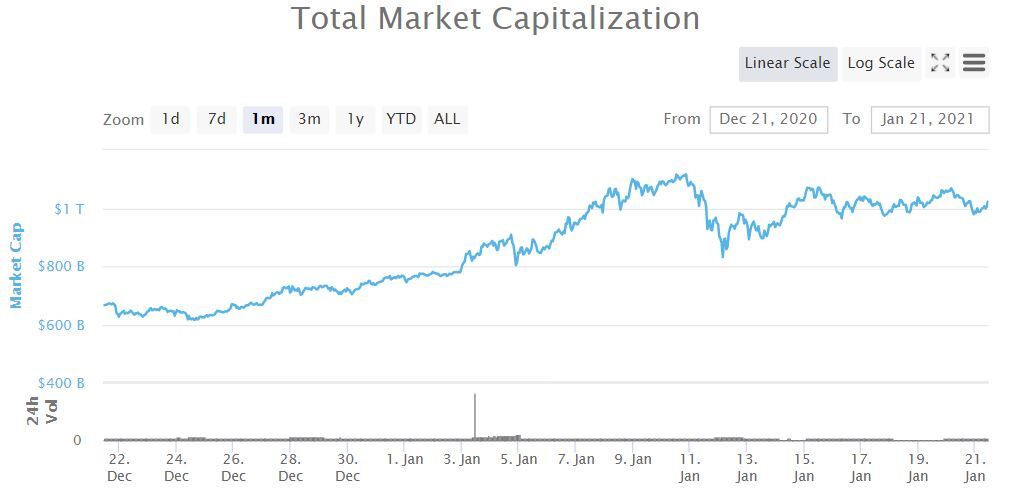This screenshot has width=1009, height=499.
Task: Set zoom to 1d
Action: pos(171,119)
